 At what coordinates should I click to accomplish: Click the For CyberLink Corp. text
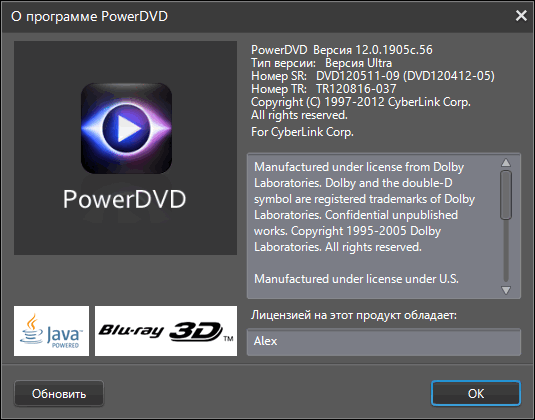[x=302, y=132]
